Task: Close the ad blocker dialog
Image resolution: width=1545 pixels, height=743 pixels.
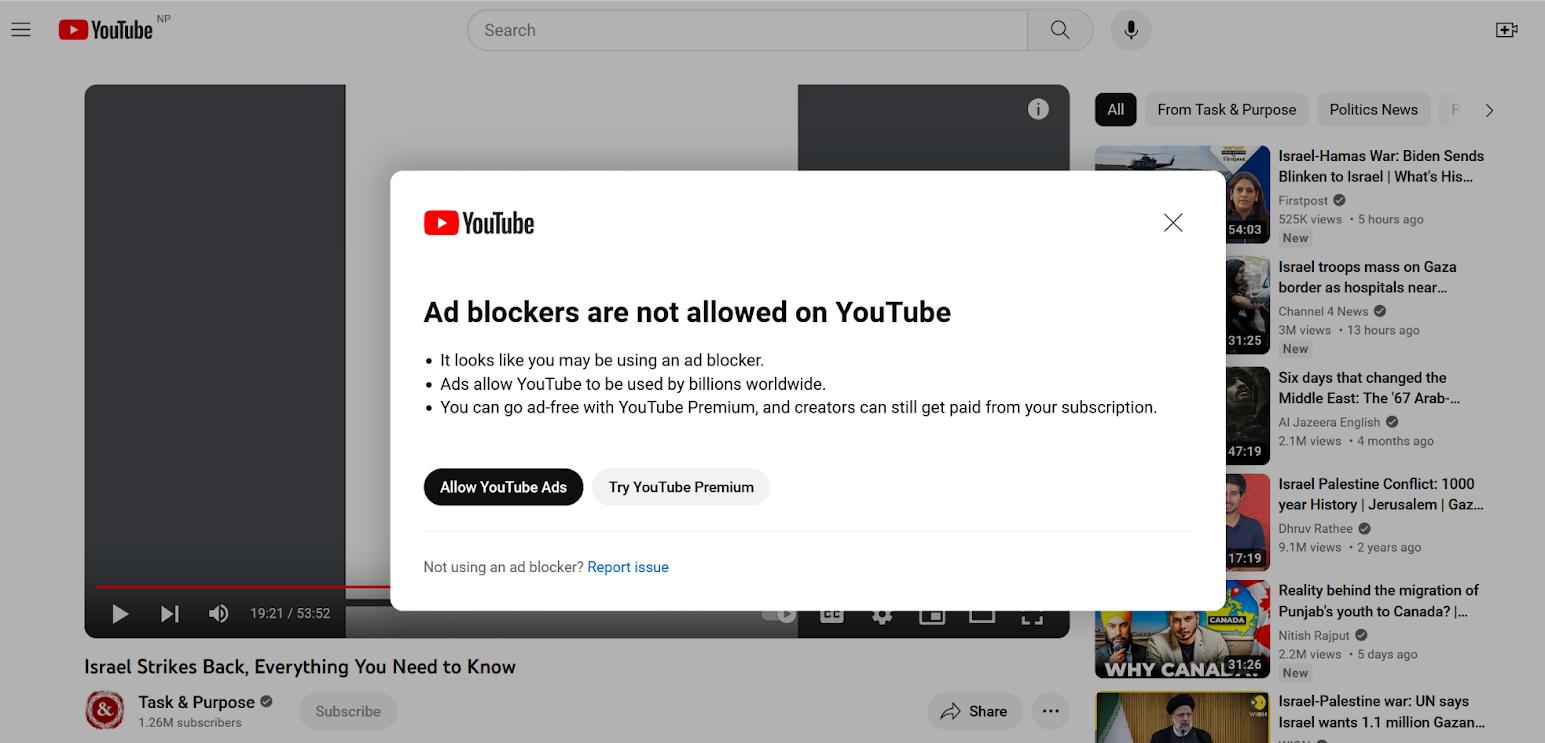Action: pos(1173,223)
